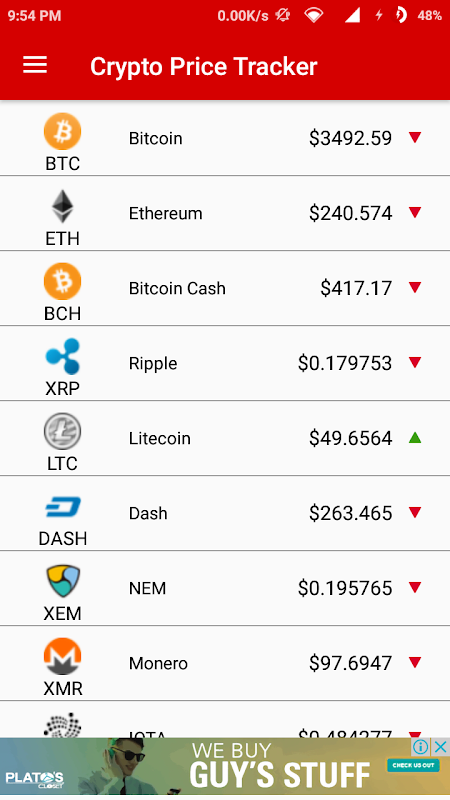Select the Bitcoin price $3492.59
This screenshot has width=450, height=800.
pyautogui.click(x=351, y=138)
